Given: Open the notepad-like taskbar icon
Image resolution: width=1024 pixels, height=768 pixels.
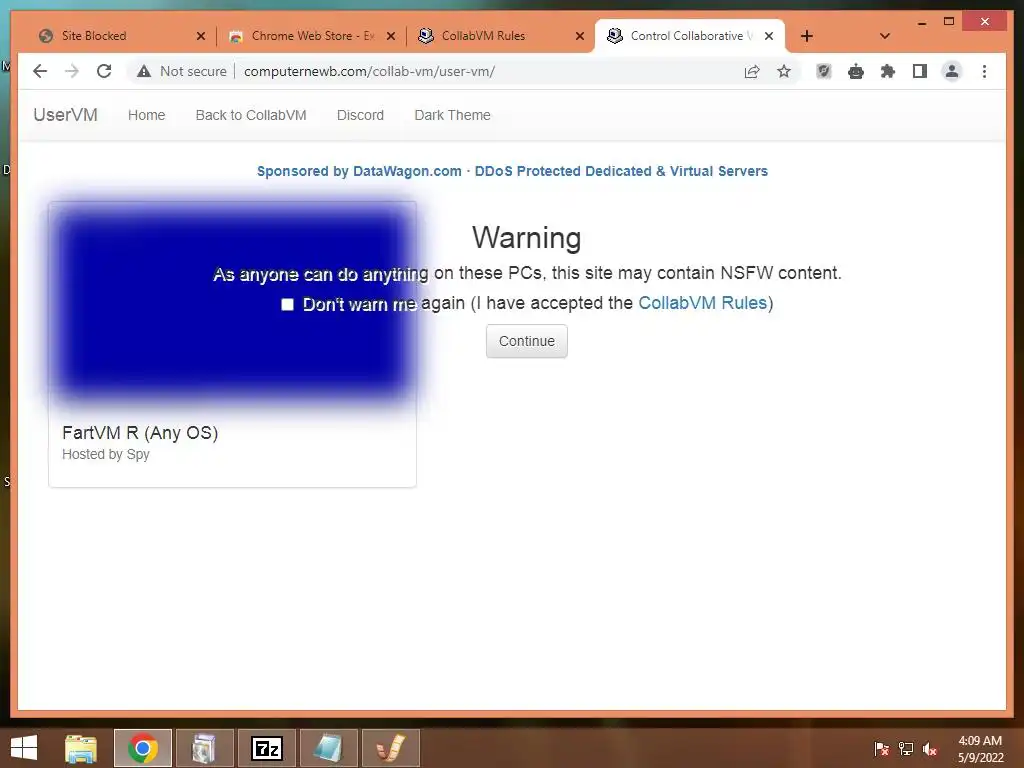Looking at the screenshot, I should (328, 748).
